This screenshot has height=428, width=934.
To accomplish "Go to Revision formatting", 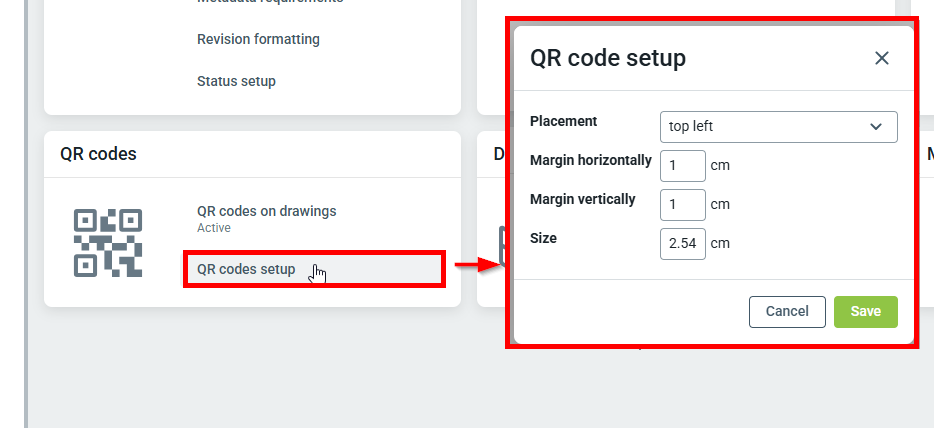I will click(258, 39).
